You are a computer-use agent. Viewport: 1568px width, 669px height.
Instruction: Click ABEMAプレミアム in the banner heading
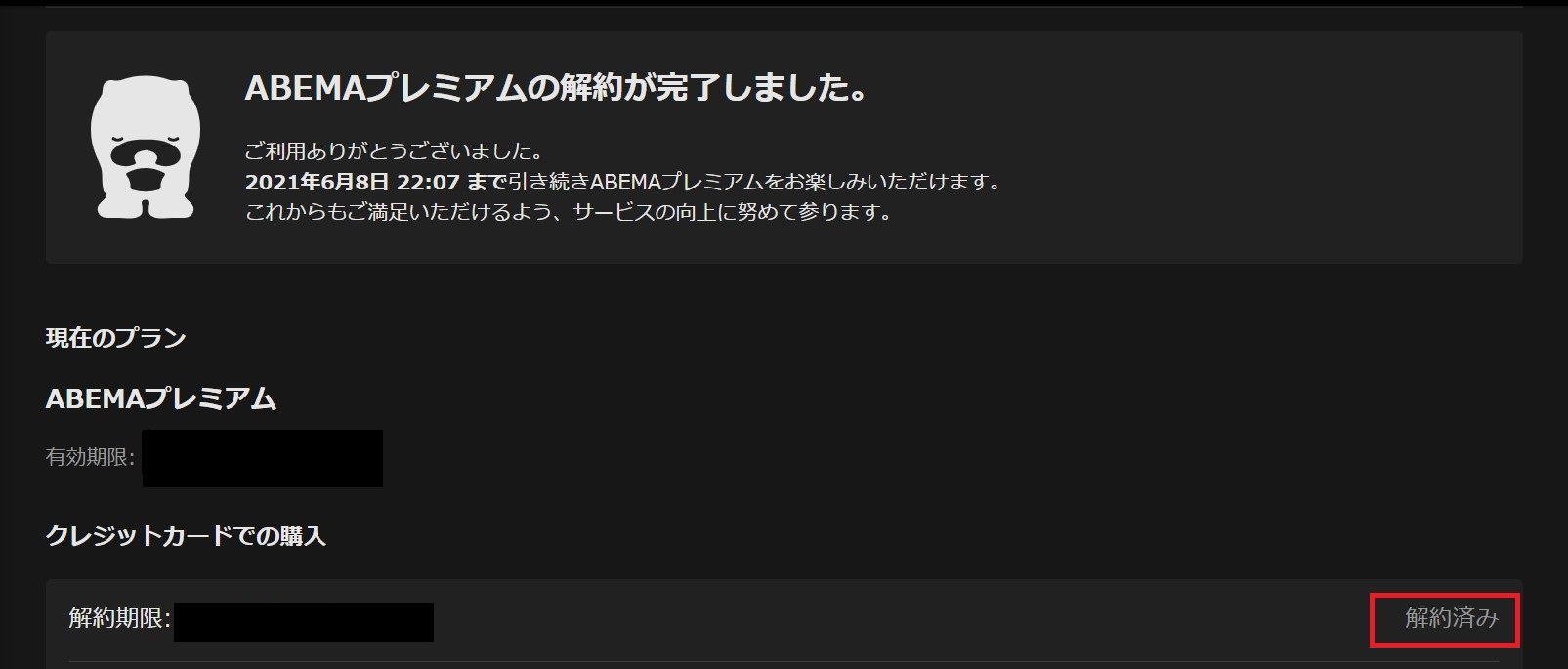coord(386,89)
